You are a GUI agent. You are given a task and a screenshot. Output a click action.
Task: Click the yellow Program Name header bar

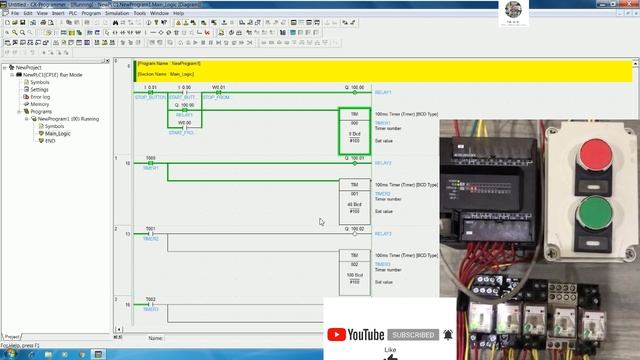coord(384,71)
